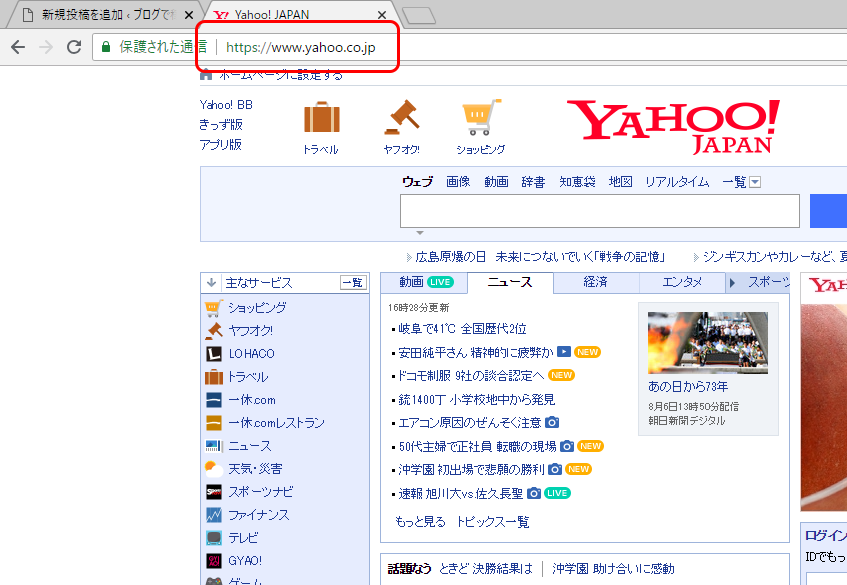Click video icon next to 安田純平さん headline

(563, 352)
